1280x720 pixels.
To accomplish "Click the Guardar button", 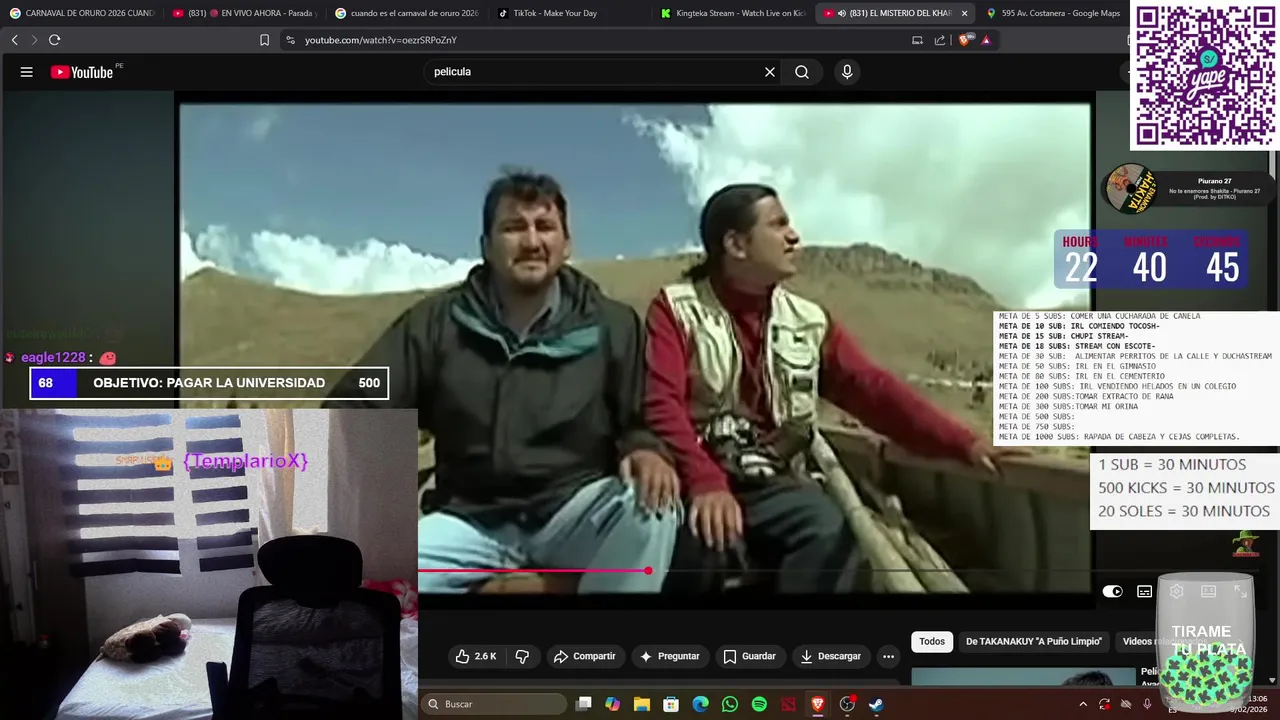I will coord(749,656).
